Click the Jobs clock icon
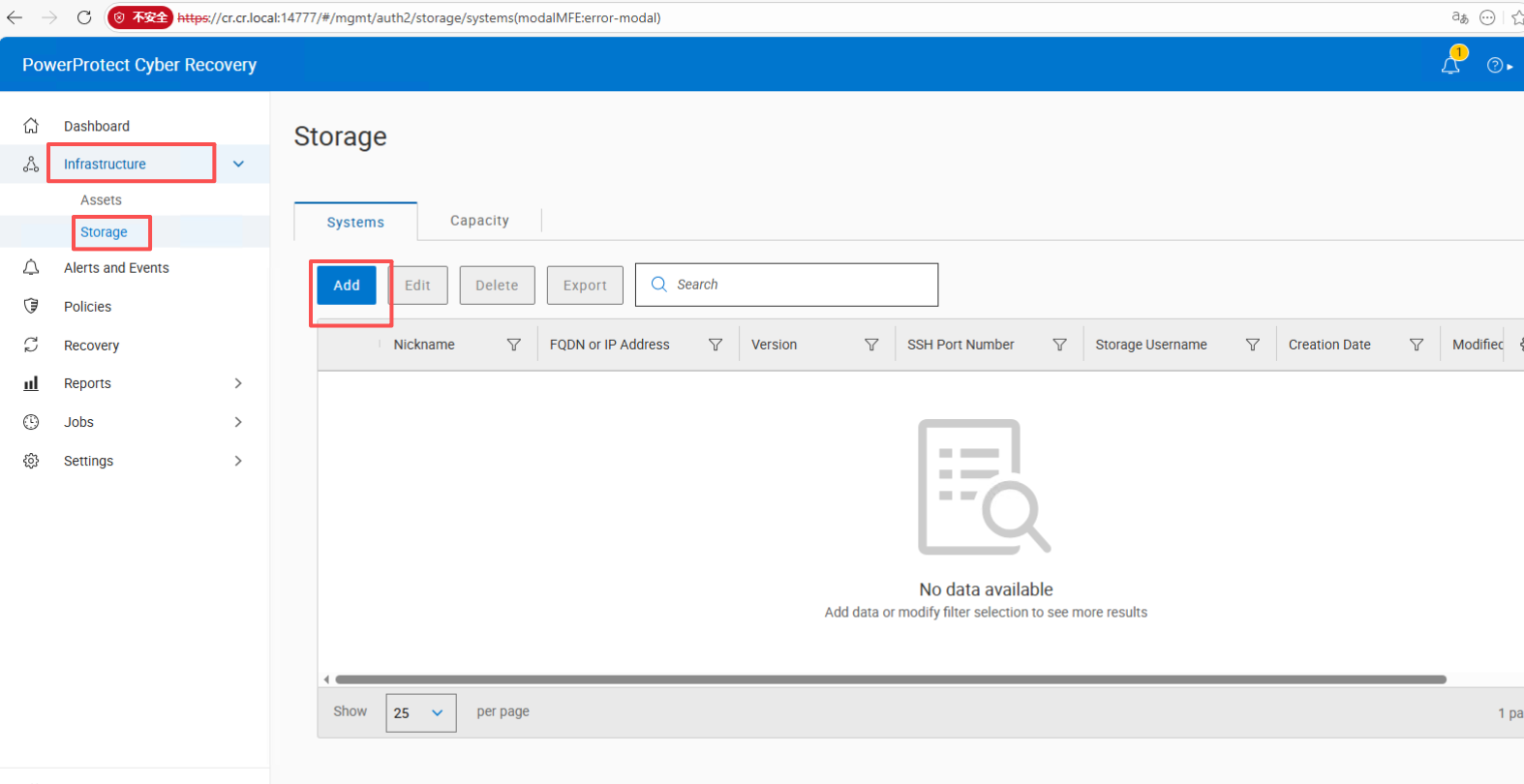This screenshot has height=784, width=1524. [x=31, y=422]
